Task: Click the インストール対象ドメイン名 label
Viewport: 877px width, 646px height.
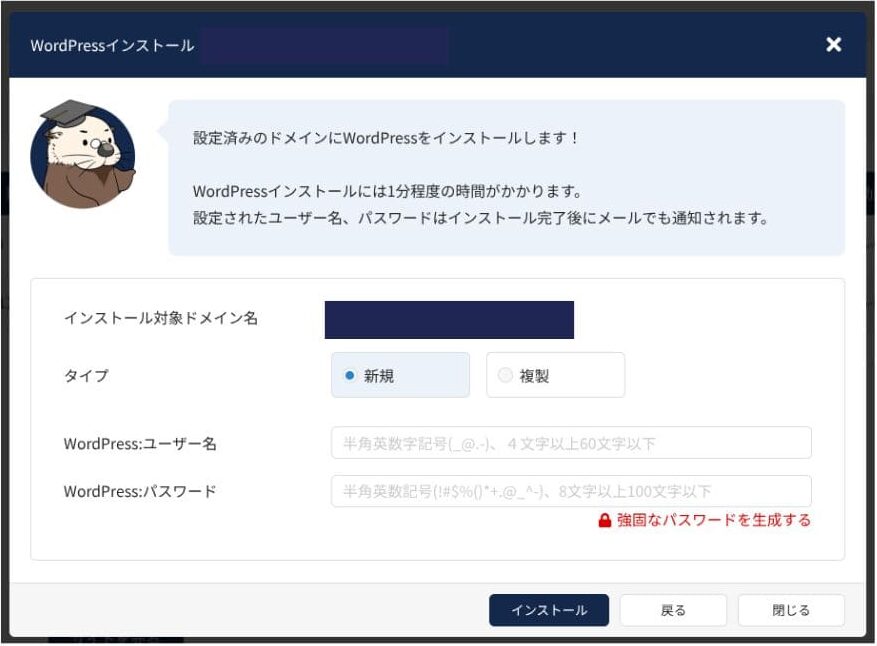Action: pos(161,318)
